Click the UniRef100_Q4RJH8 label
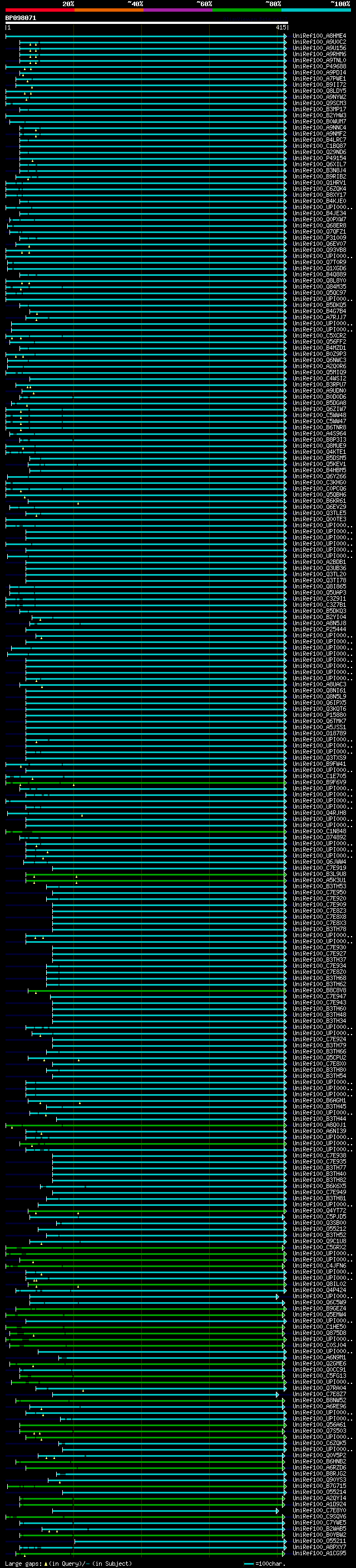Viewport: 356px width, 1568px height. point(319,813)
